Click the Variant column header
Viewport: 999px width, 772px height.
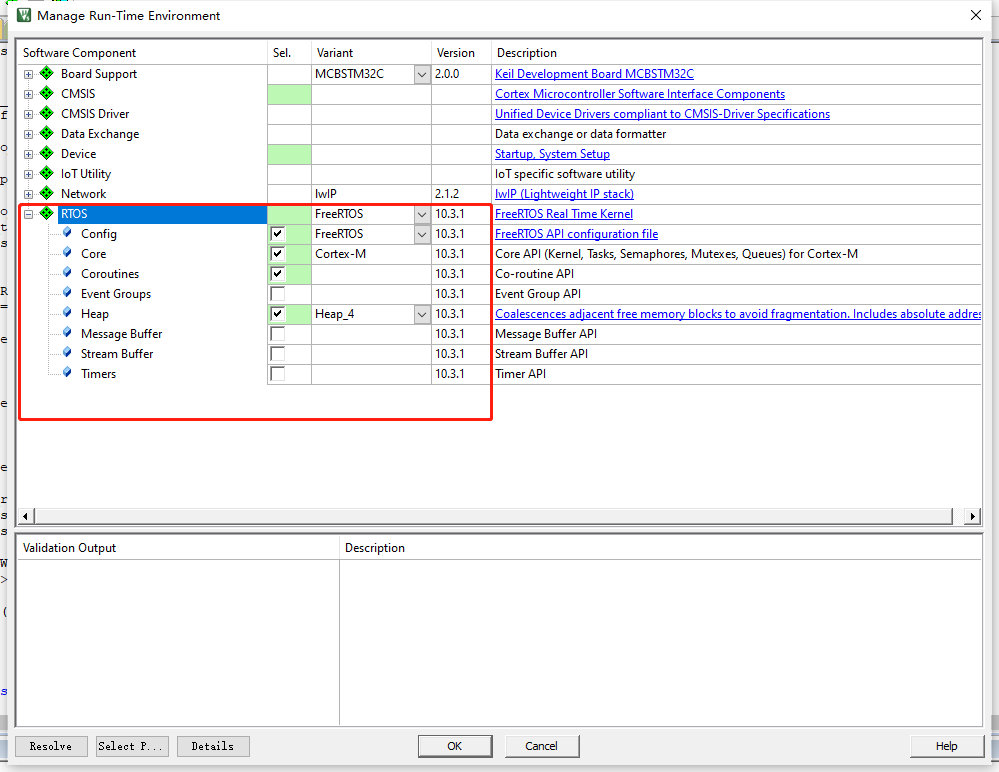(371, 53)
